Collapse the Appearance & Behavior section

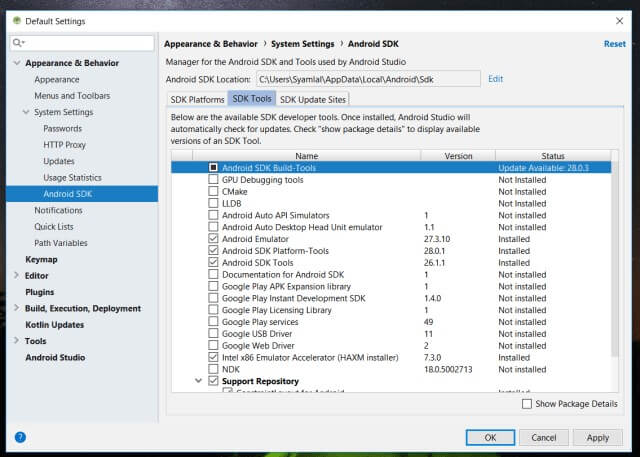click(x=16, y=63)
